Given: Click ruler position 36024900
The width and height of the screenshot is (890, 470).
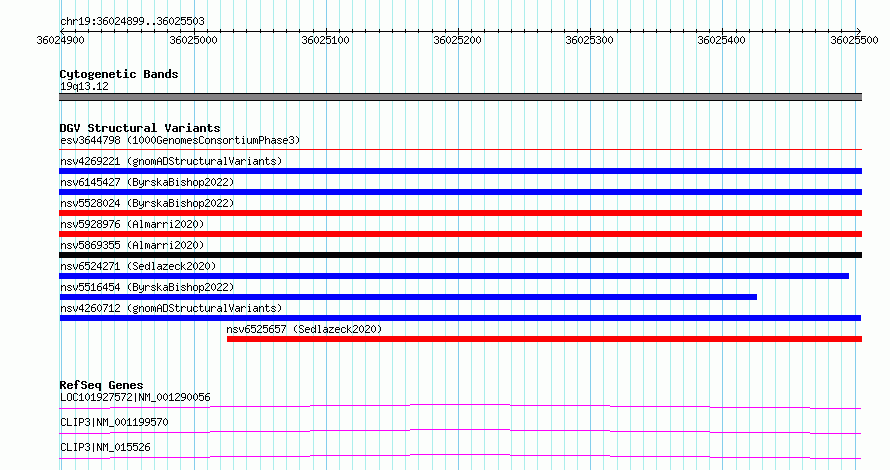Looking at the screenshot, I should tap(60, 40).
